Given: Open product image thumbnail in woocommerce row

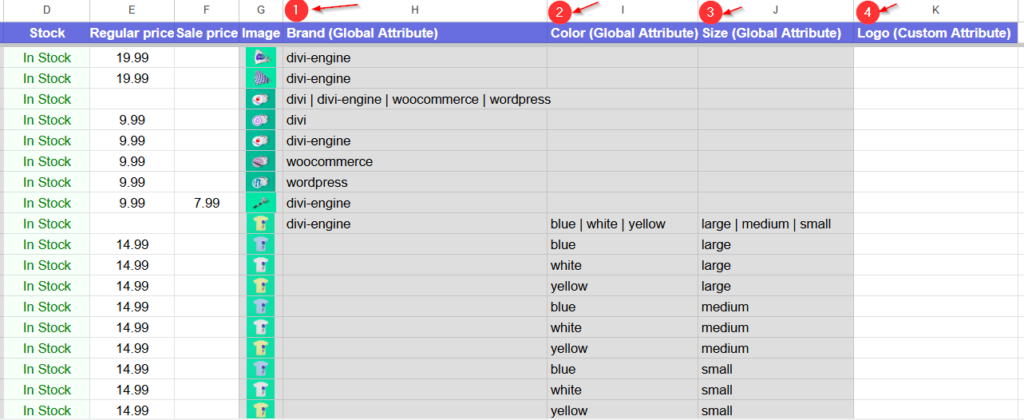Looking at the screenshot, I should (x=261, y=161).
